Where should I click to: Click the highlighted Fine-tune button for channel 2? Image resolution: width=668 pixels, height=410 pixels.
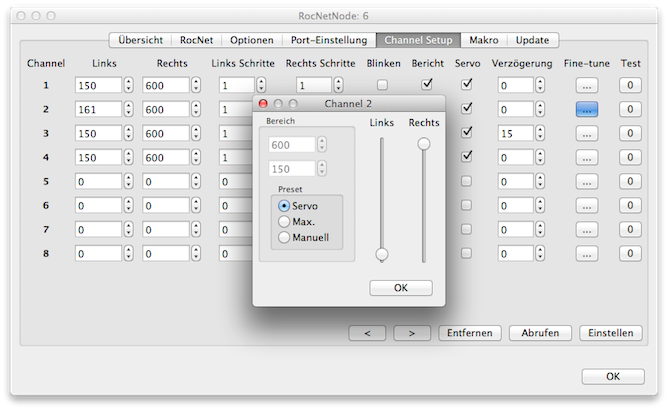[586, 109]
